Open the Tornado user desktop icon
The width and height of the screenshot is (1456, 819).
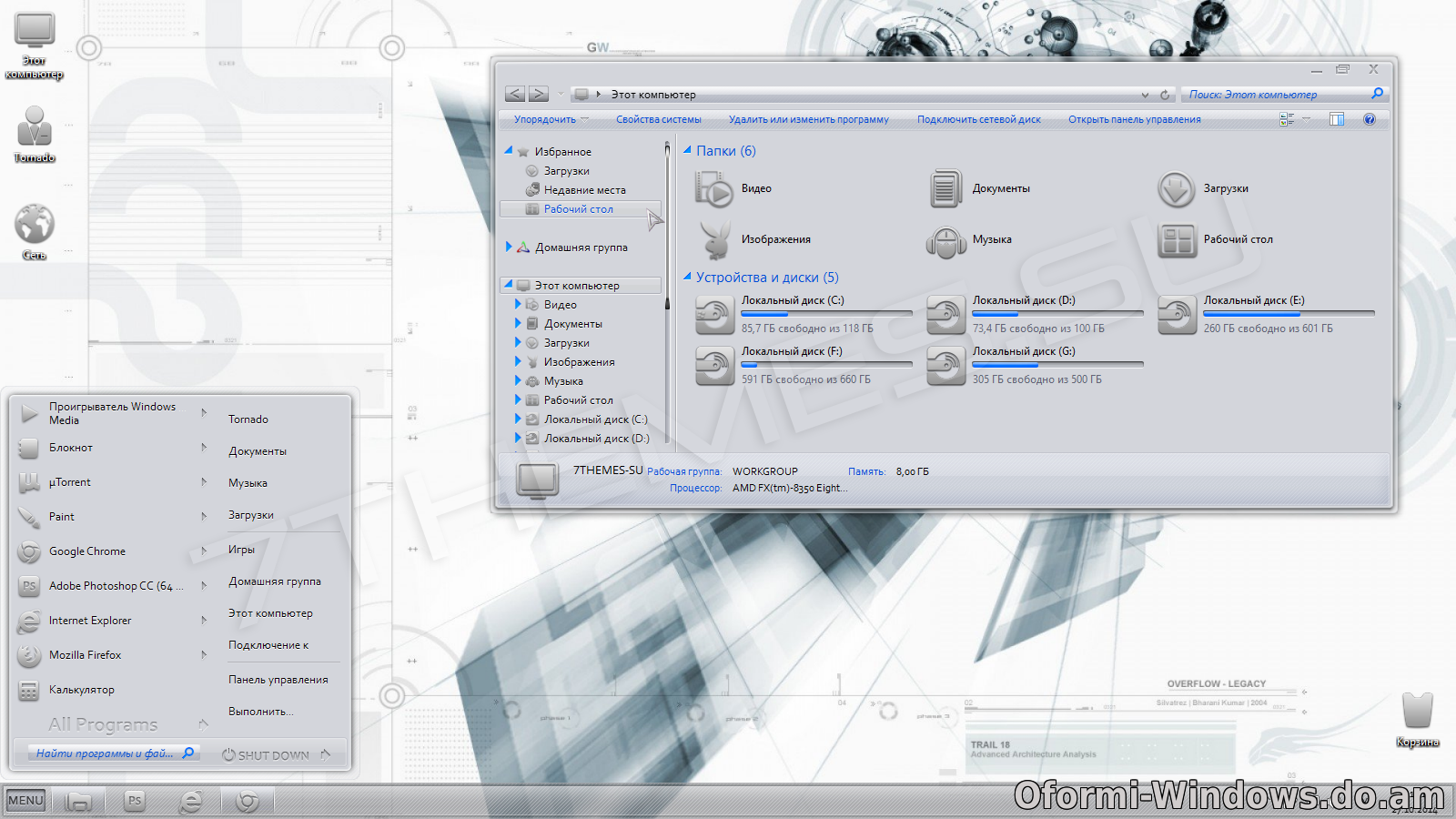point(35,134)
